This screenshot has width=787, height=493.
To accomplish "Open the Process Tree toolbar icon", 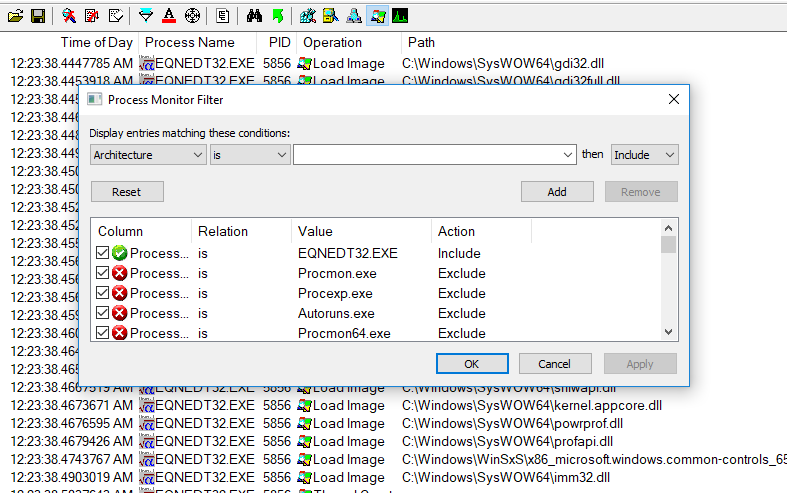I will [222, 16].
